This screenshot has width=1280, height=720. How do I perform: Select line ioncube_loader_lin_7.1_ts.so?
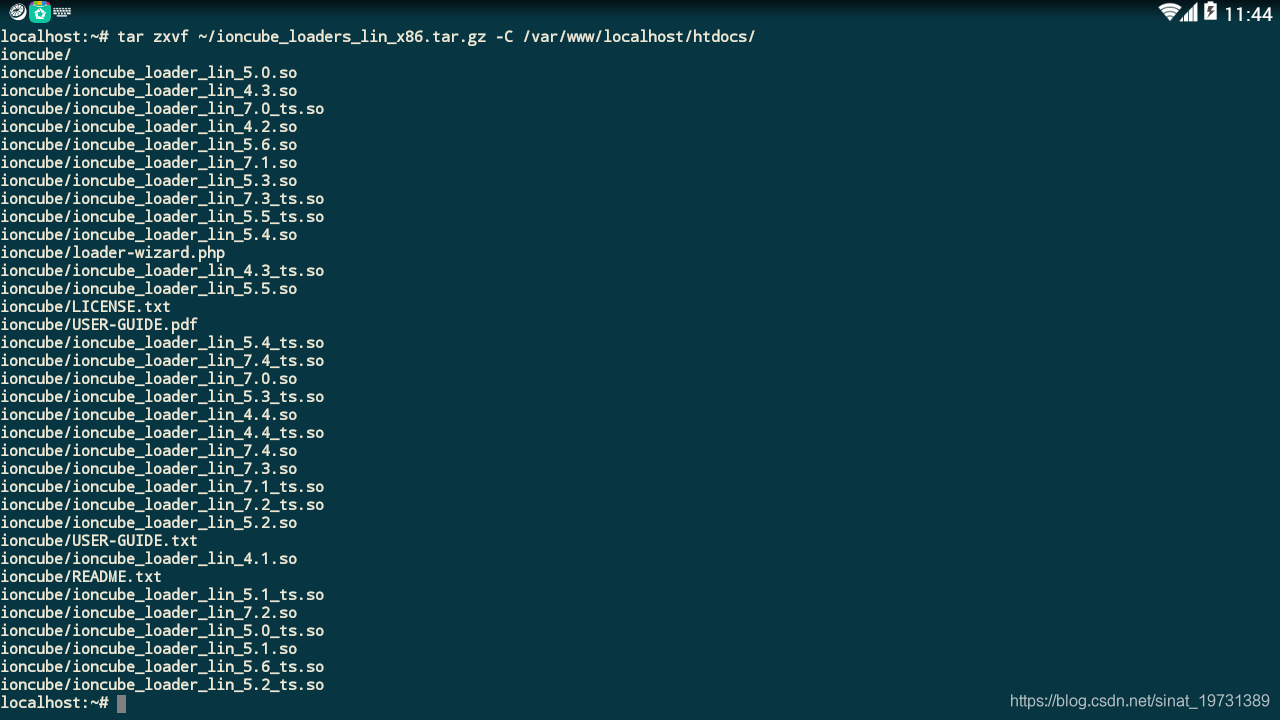pos(162,487)
